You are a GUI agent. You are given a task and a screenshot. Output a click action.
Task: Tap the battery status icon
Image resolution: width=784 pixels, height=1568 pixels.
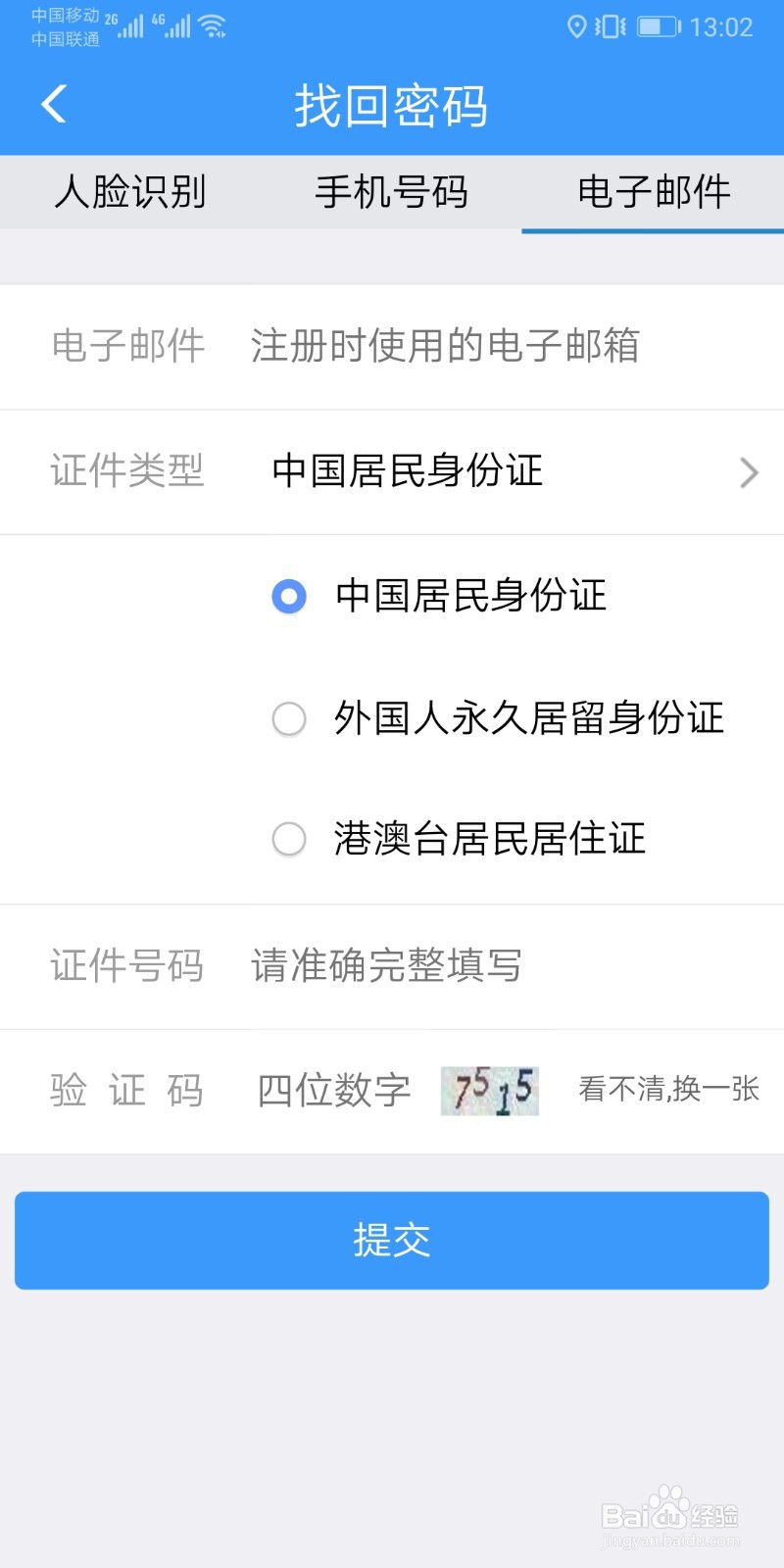coord(659,27)
